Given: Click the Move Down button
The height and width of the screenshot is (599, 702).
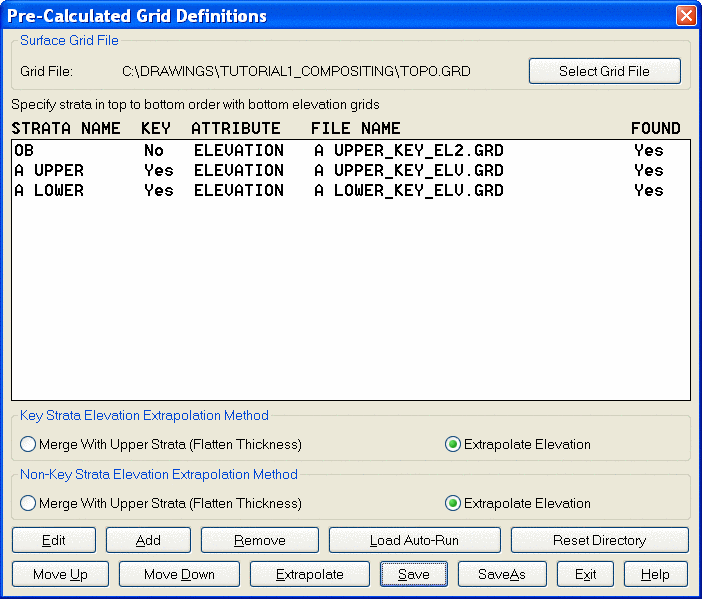Looking at the screenshot, I should coord(179,574).
